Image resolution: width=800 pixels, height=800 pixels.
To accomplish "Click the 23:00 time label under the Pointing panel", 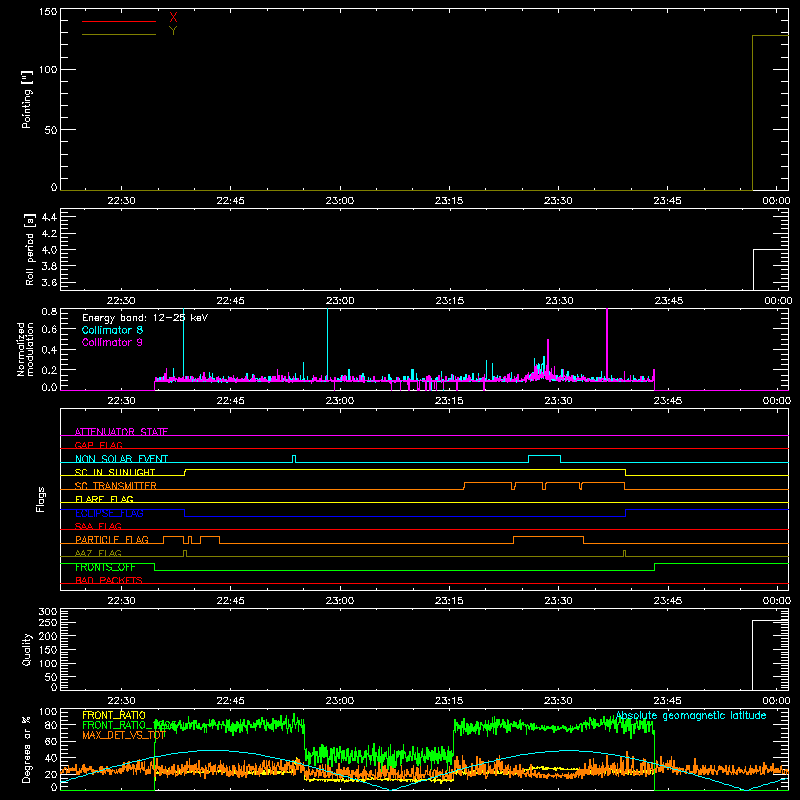I will (340, 201).
